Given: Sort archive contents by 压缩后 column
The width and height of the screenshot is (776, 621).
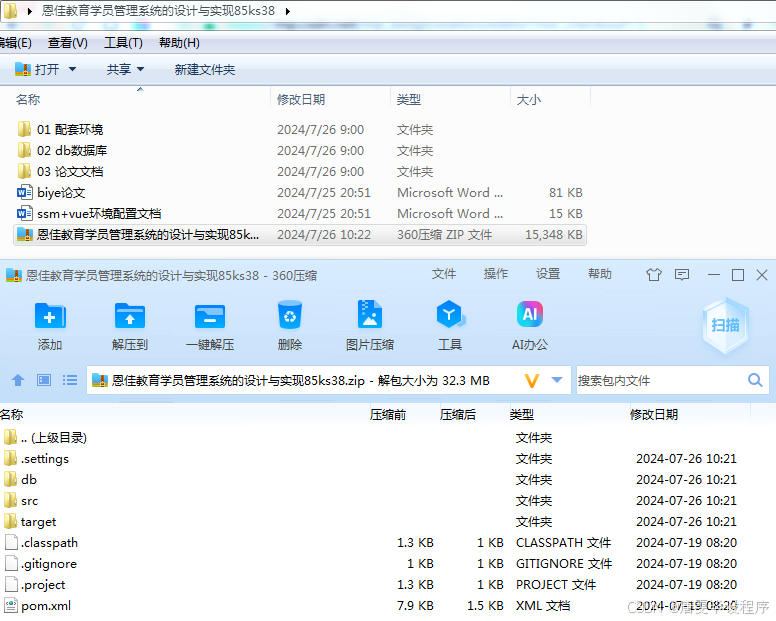Looking at the screenshot, I should click(458, 414).
